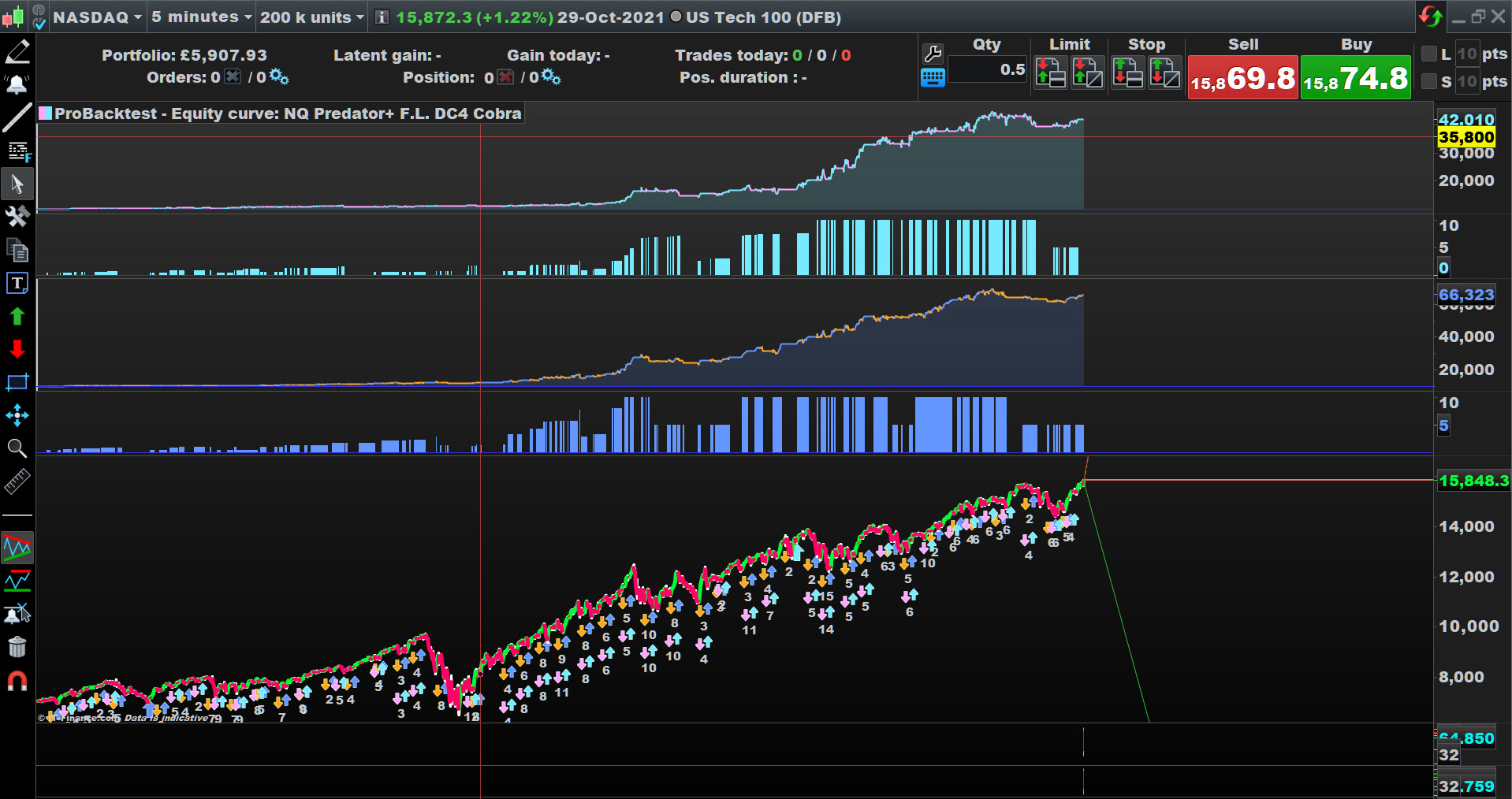This screenshot has height=799, width=1512.
Task: Toggle the on-screen keyboard button
Action: click(x=933, y=78)
